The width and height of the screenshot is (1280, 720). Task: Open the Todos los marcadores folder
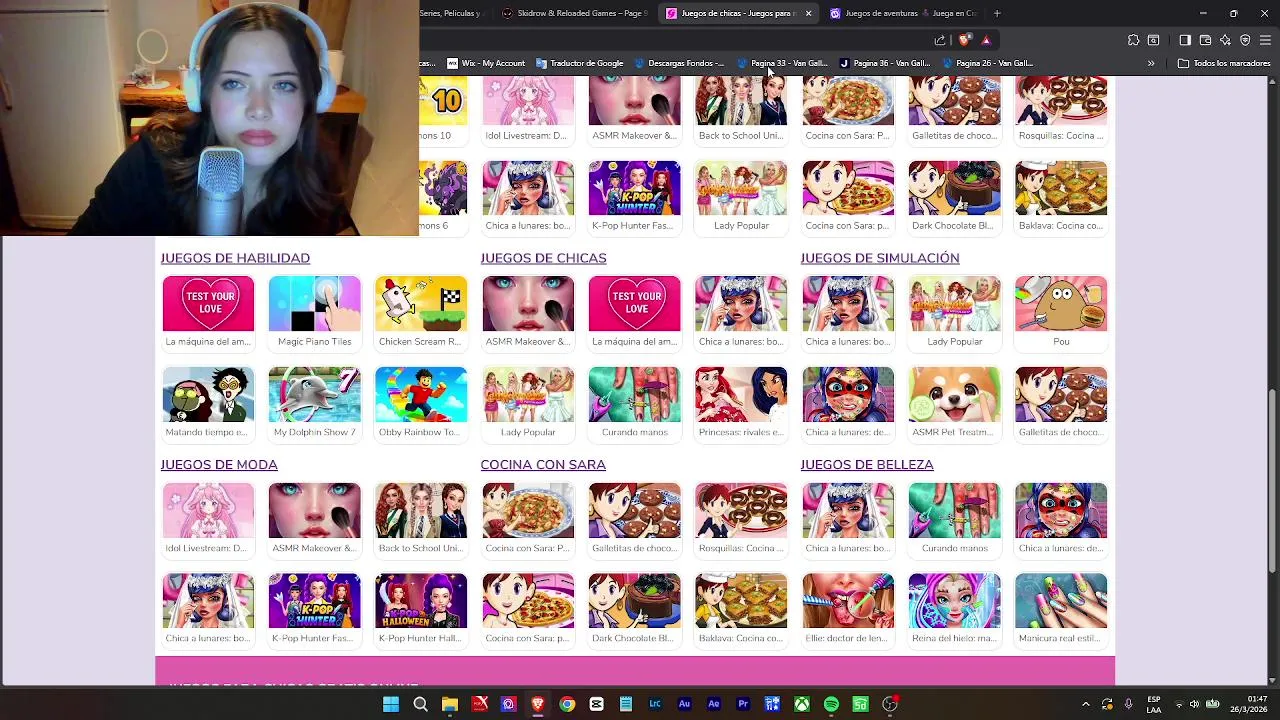pyautogui.click(x=1224, y=63)
